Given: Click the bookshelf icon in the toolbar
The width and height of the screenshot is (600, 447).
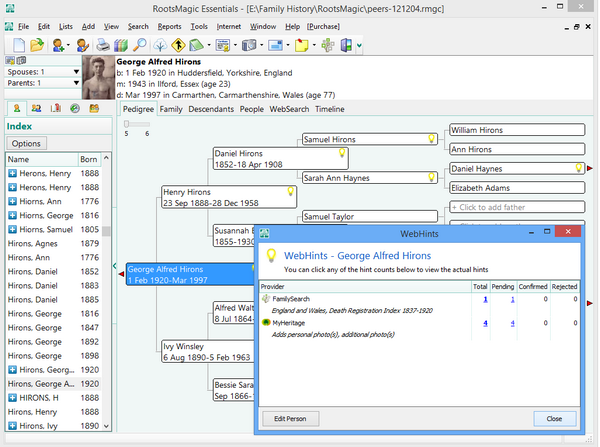Looking at the screenshot, I should pos(120,45).
